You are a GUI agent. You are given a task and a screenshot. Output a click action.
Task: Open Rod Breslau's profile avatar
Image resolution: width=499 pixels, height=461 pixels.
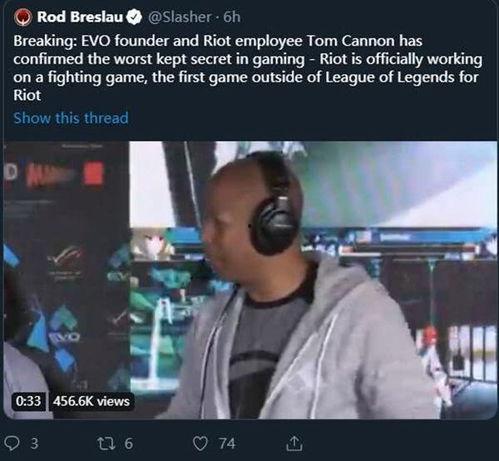23,17
